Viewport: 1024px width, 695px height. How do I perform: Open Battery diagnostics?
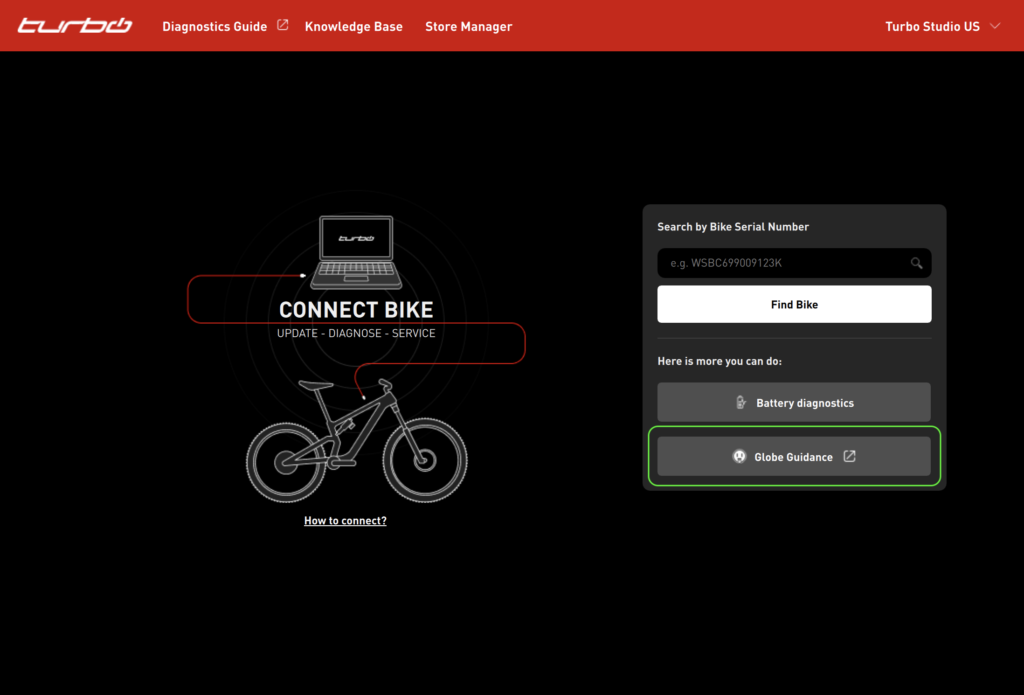794,403
